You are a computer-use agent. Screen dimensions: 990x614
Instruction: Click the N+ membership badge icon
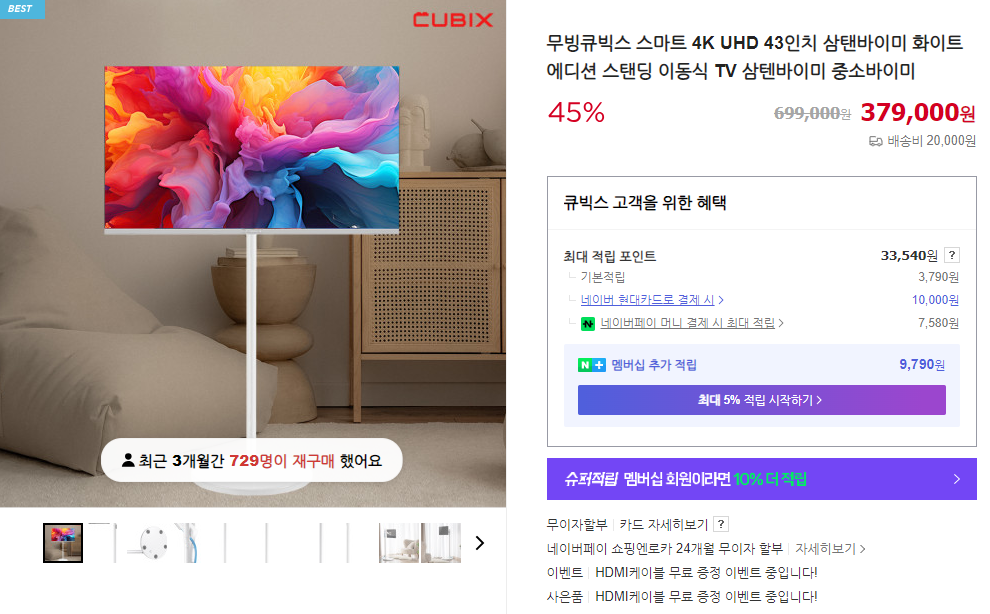click(592, 365)
